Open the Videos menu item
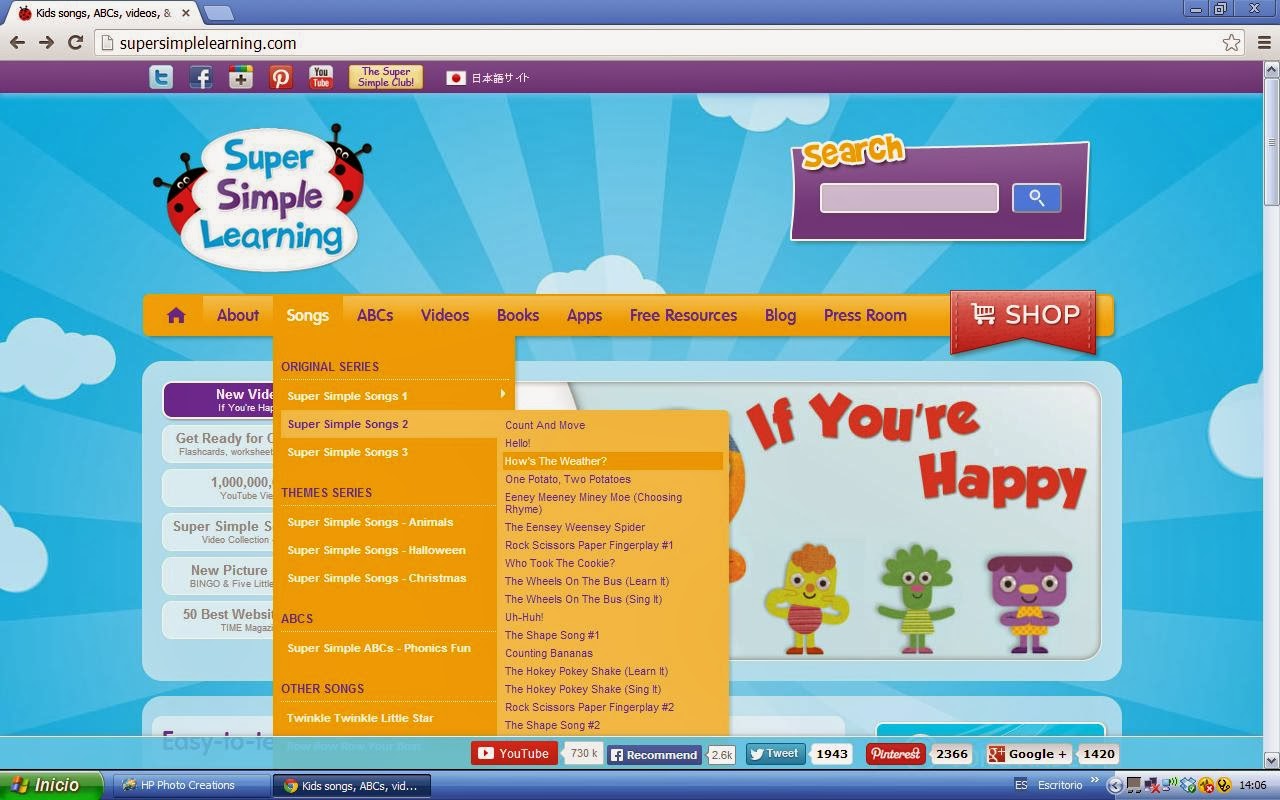Screen dimensions: 1280x800 (445, 315)
